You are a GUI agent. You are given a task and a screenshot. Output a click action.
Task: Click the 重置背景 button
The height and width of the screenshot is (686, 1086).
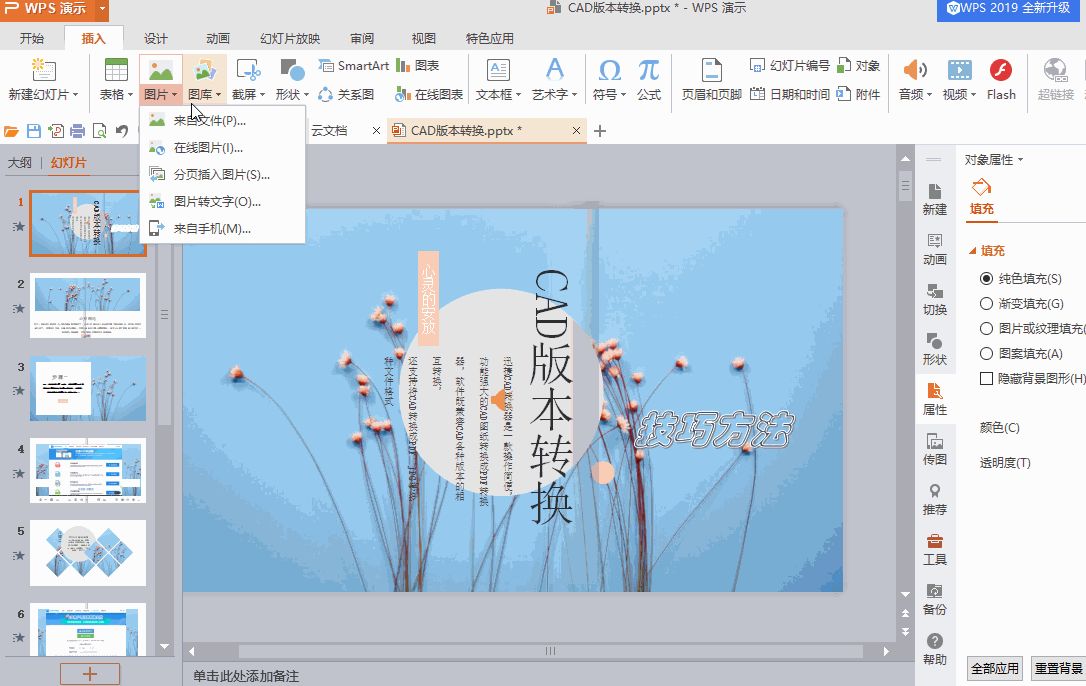(1058, 669)
